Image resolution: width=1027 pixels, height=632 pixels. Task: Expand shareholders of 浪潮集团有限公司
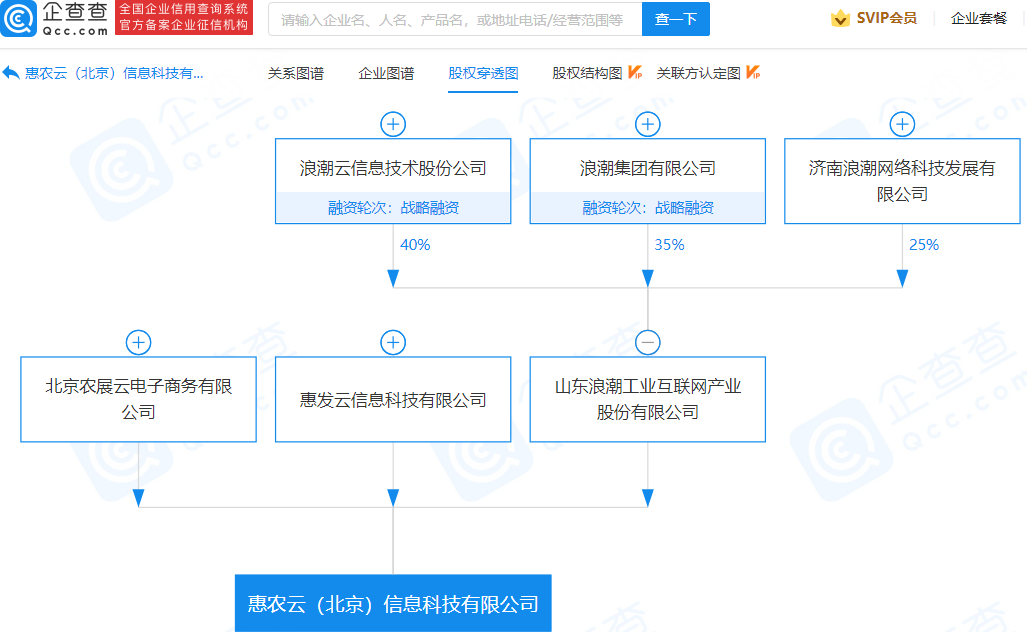pos(648,124)
